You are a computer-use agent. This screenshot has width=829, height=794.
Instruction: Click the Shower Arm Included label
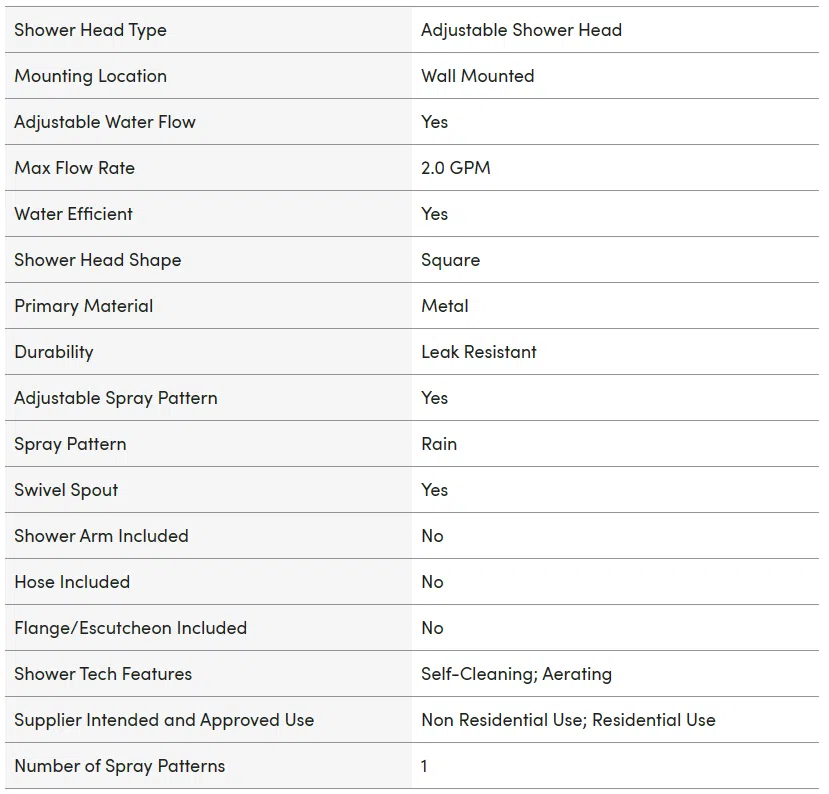coord(102,536)
